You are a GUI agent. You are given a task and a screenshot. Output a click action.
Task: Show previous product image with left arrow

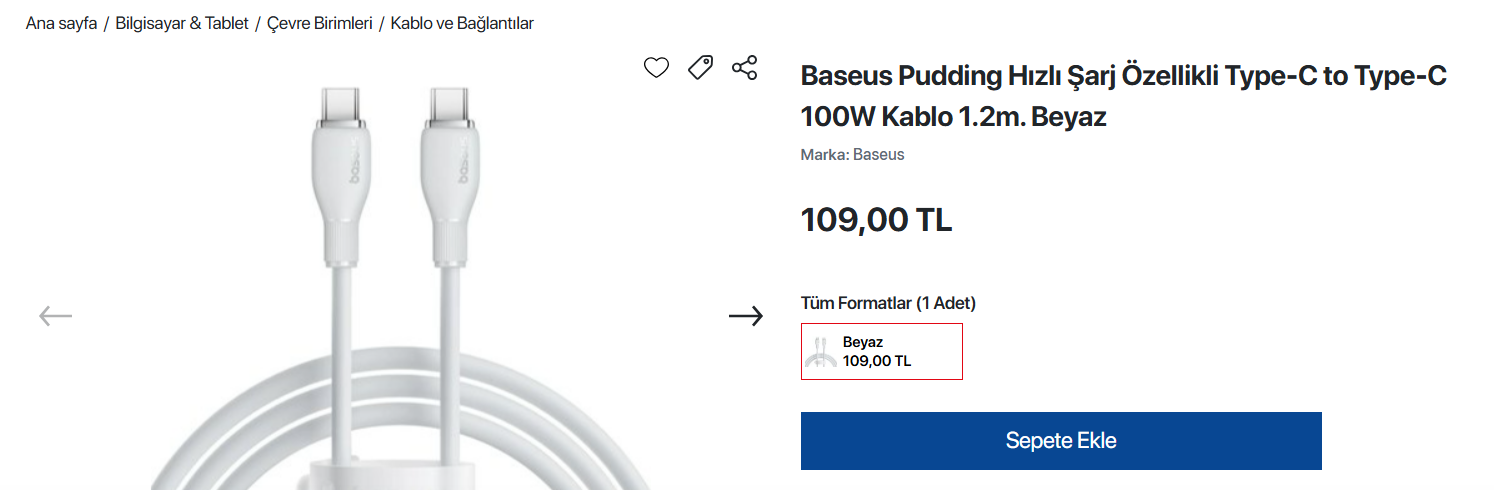(x=56, y=316)
